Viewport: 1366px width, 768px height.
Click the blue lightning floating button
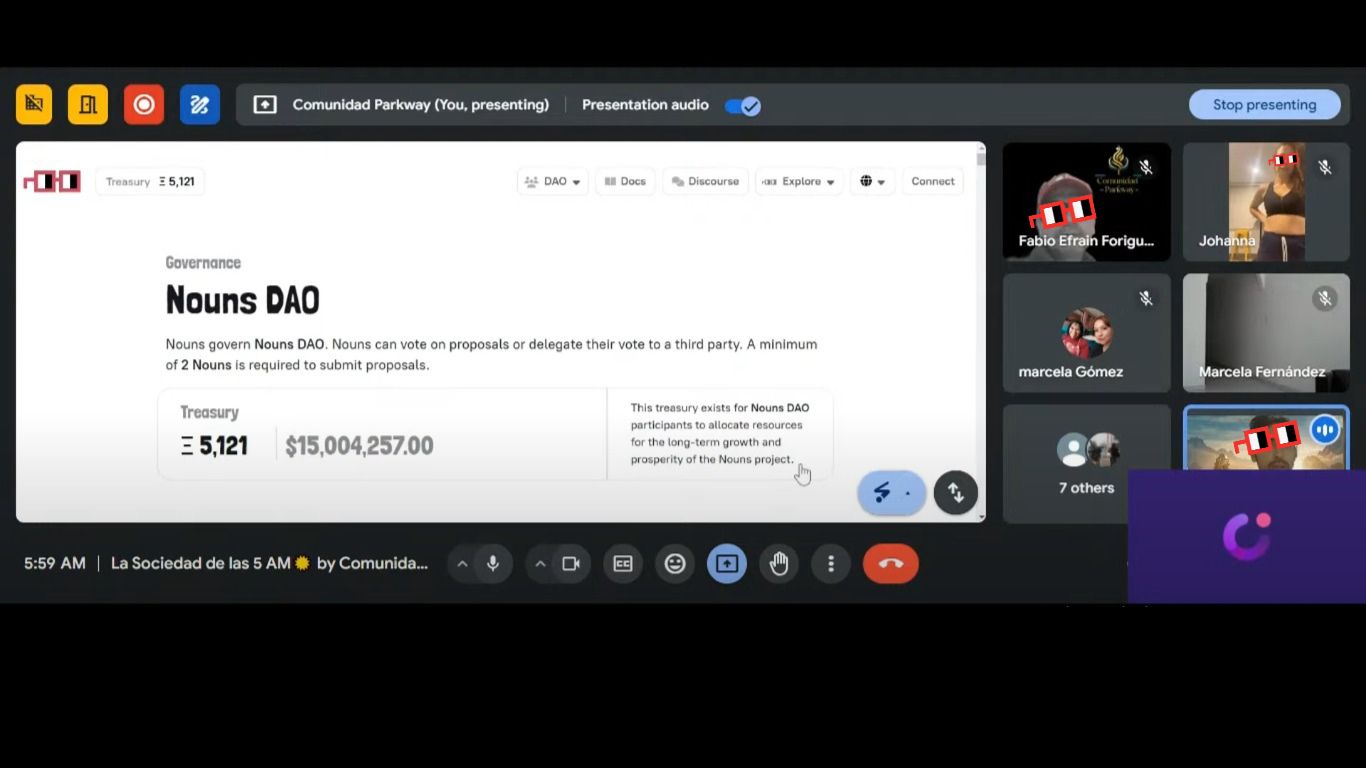click(891, 492)
